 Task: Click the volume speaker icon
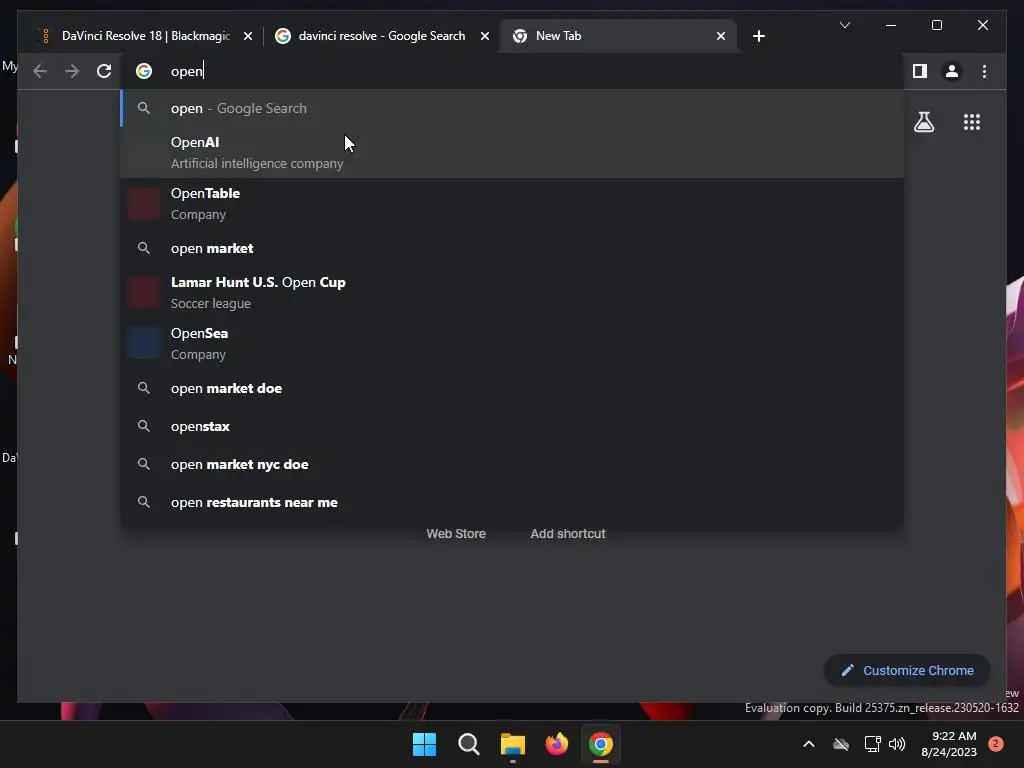[897, 744]
